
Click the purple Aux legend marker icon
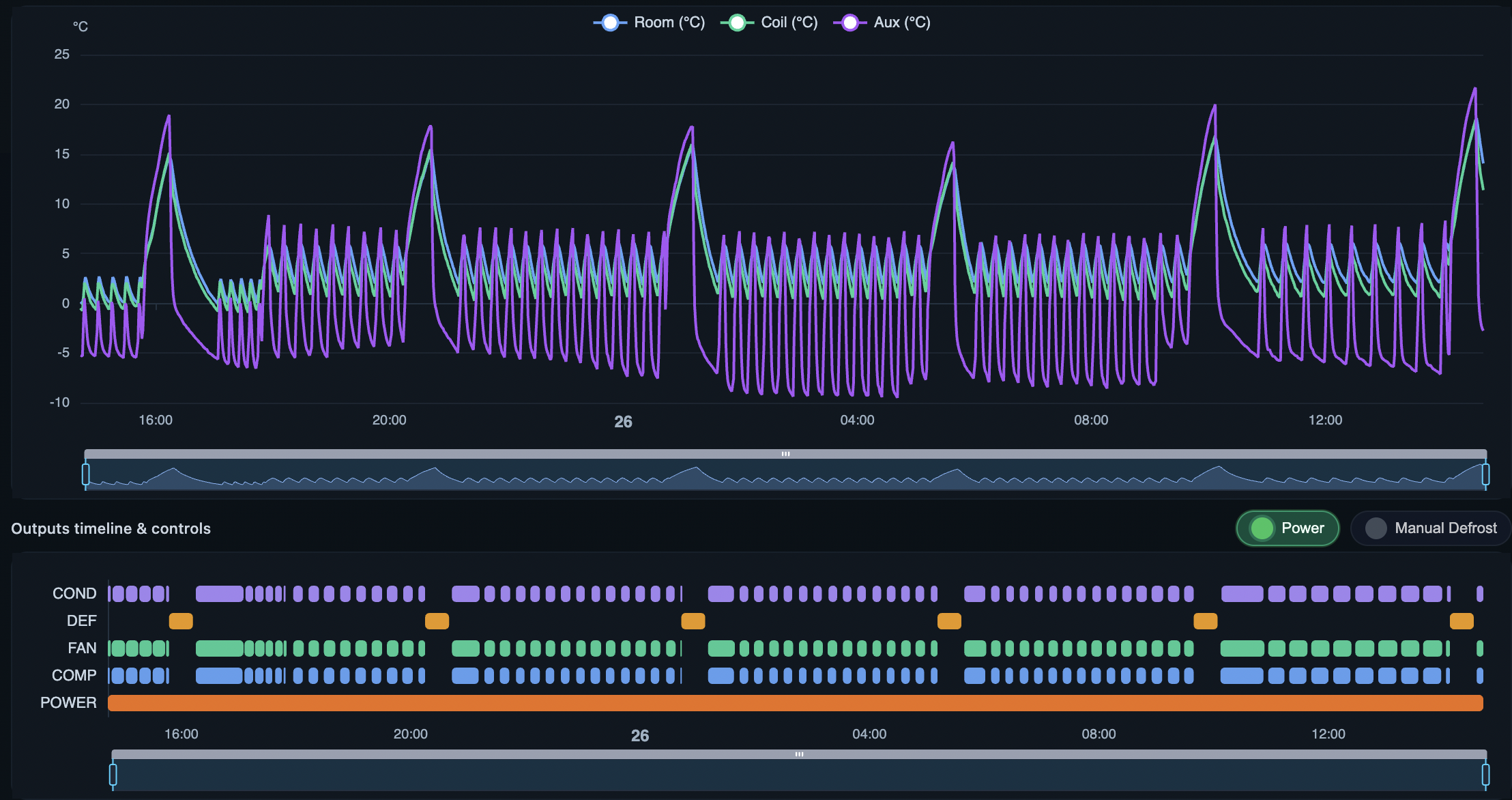tap(850, 22)
